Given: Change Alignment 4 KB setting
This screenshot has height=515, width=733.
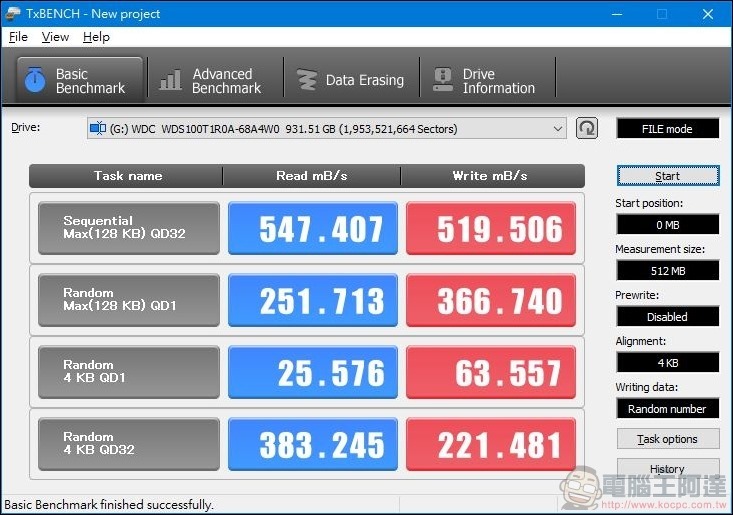Looking at the screenshot, I should click(x=668, y=363).
